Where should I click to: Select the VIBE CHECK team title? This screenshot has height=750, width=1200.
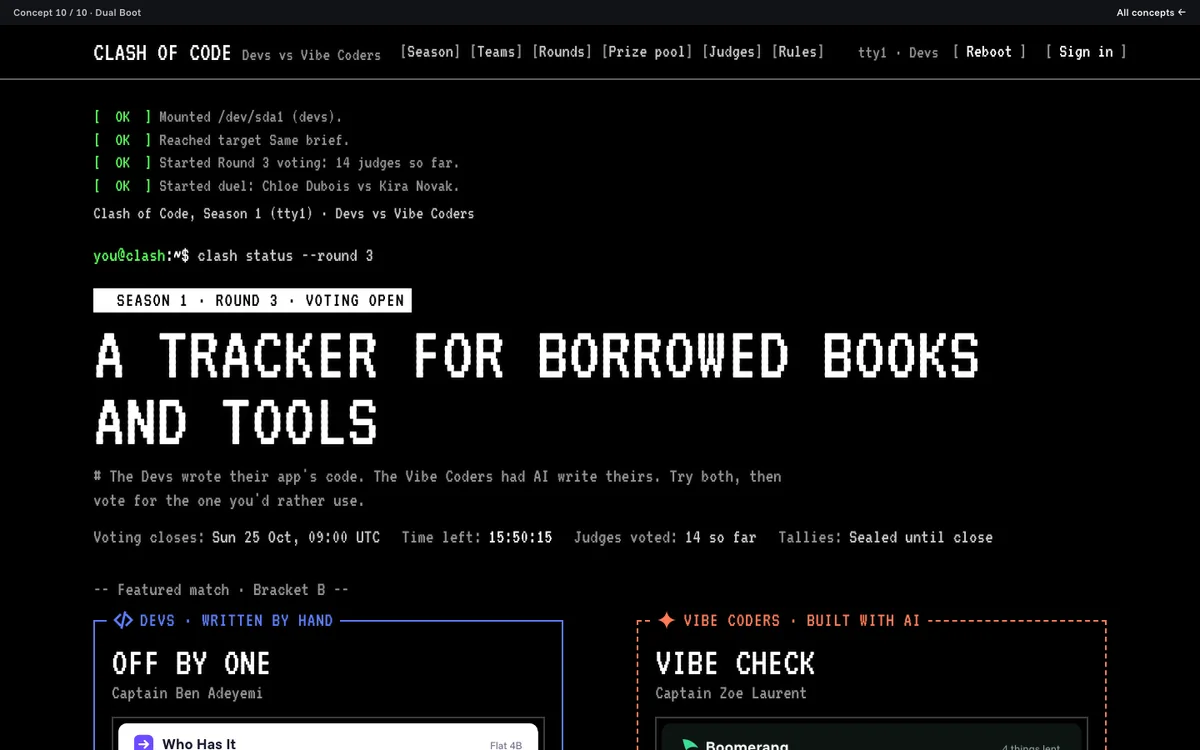[735, 663]
